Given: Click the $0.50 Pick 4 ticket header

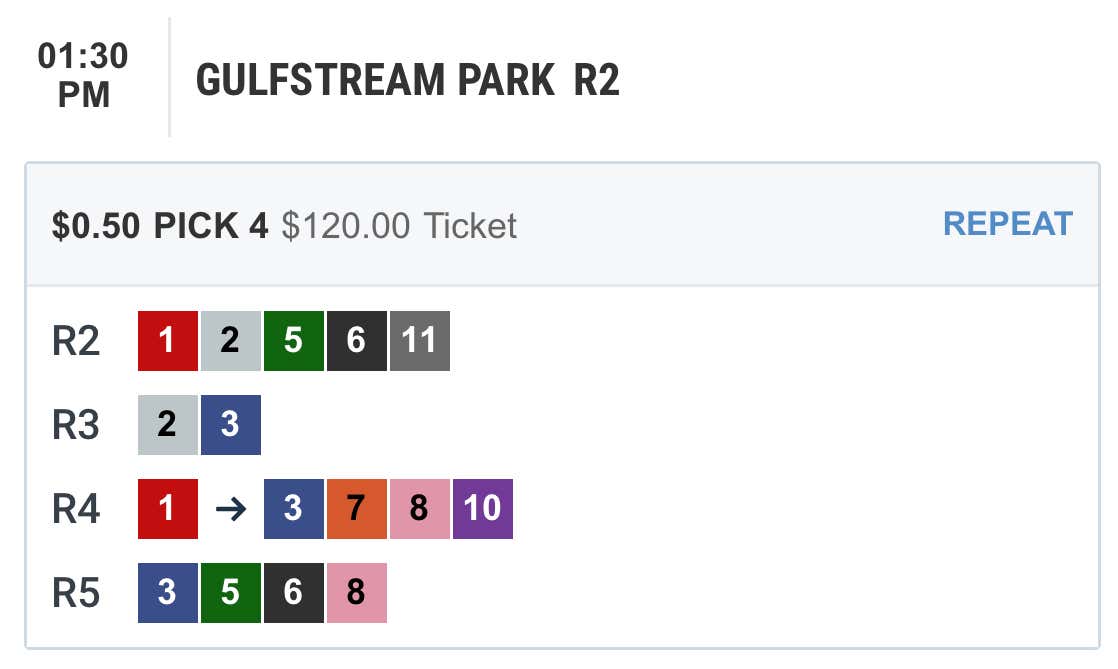Looking at the screenshot, I should (x=563, y=225).
